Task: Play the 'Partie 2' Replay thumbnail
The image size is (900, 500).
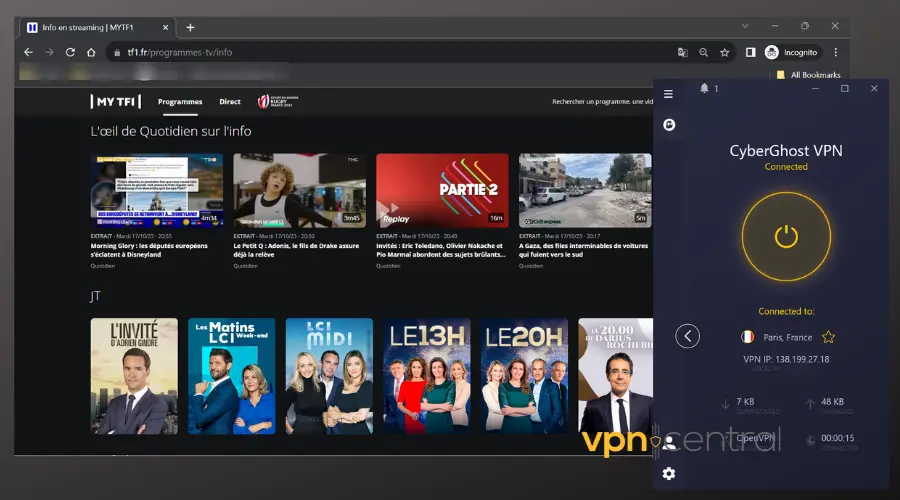Action: coord(442,191)
